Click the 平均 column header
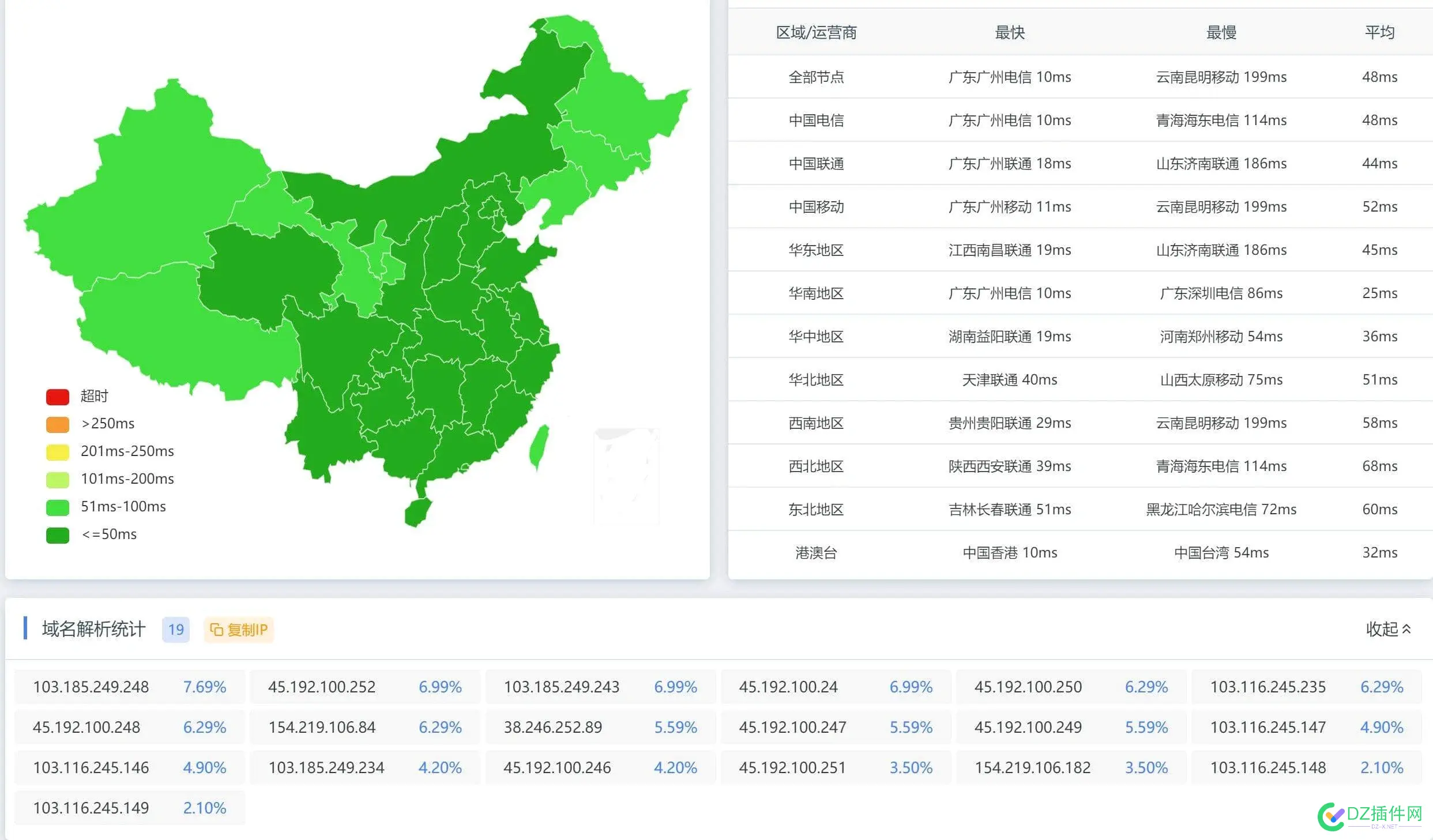Viewport: 1433px width, 840px height. tap(1379, 33)
